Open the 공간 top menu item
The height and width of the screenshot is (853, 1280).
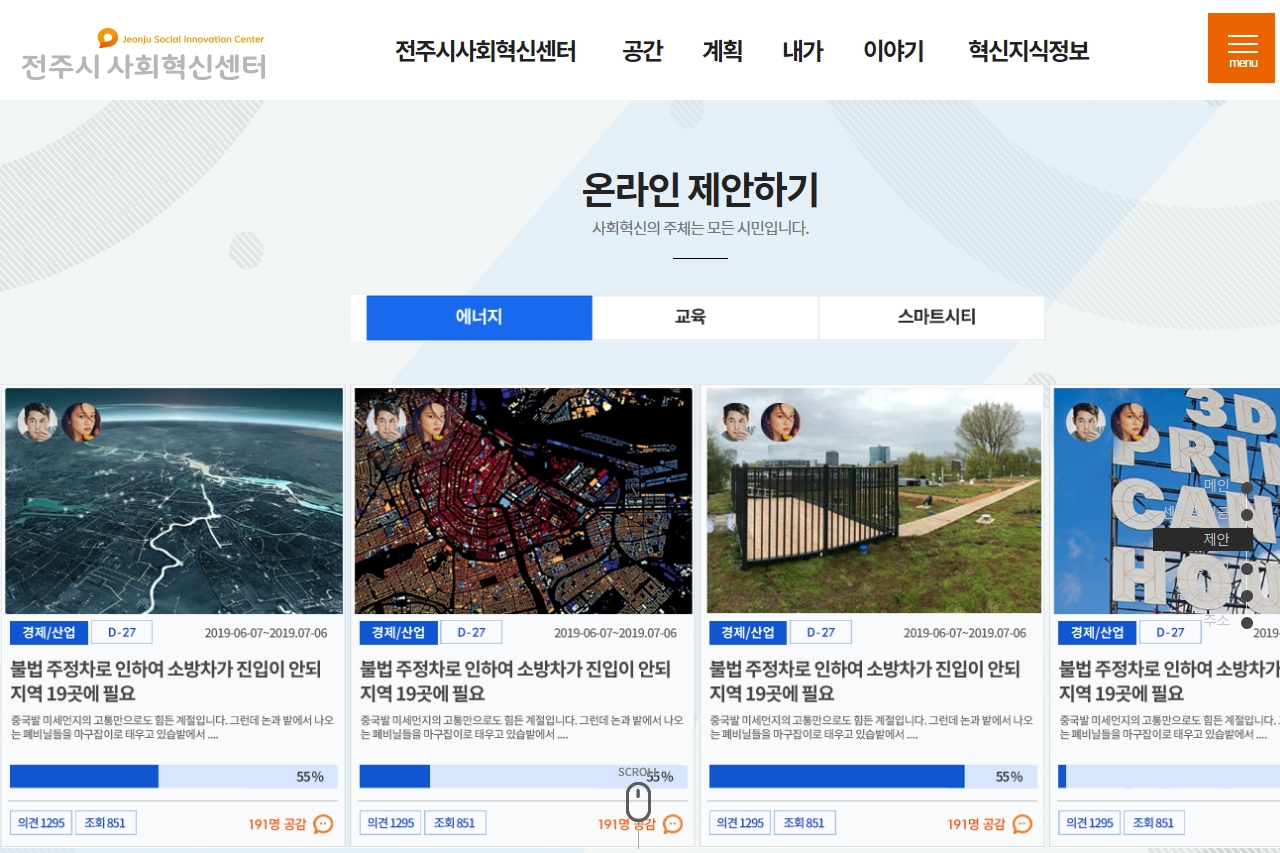point(642,51)
